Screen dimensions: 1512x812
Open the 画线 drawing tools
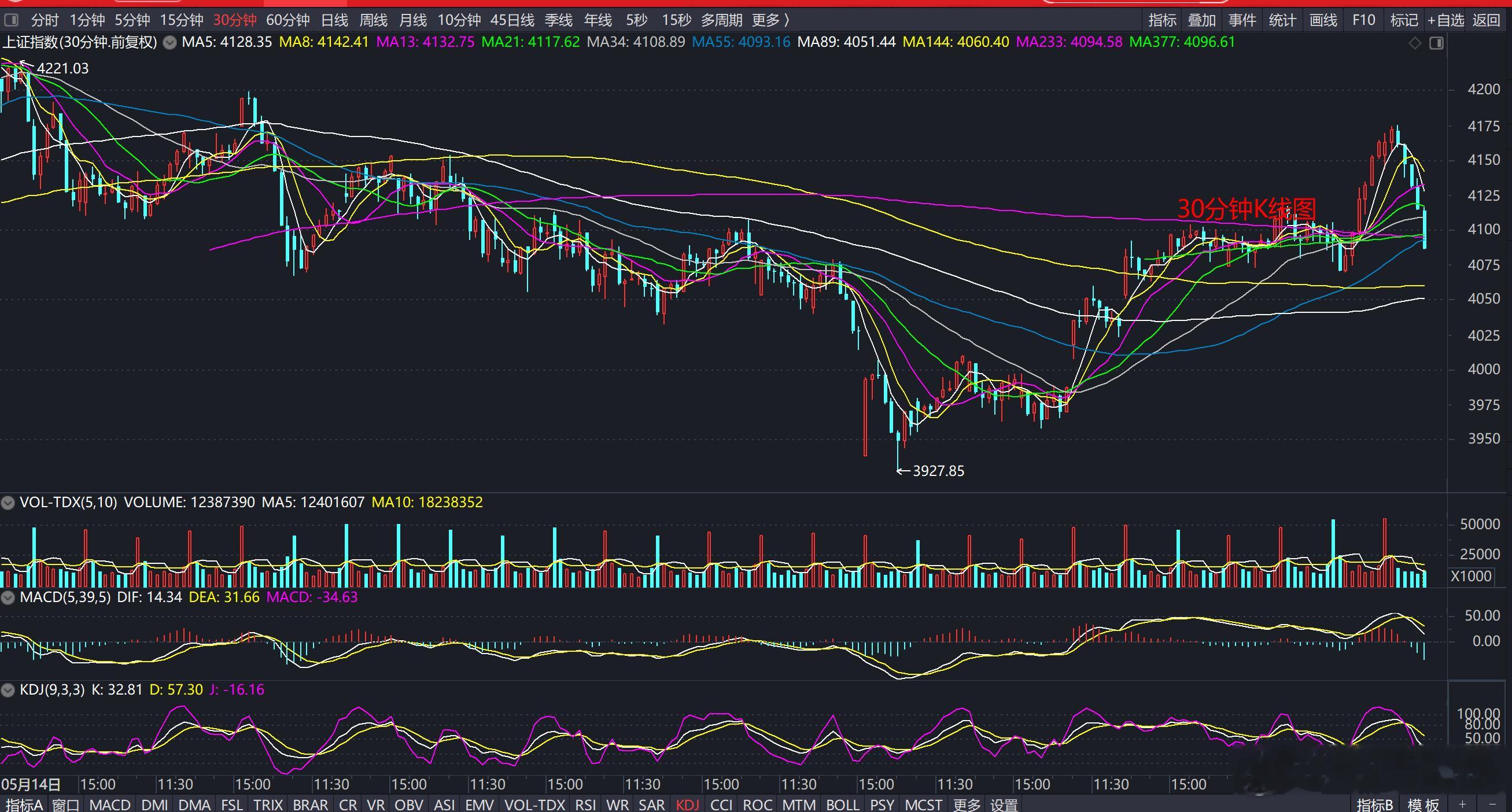point(1323,20)
